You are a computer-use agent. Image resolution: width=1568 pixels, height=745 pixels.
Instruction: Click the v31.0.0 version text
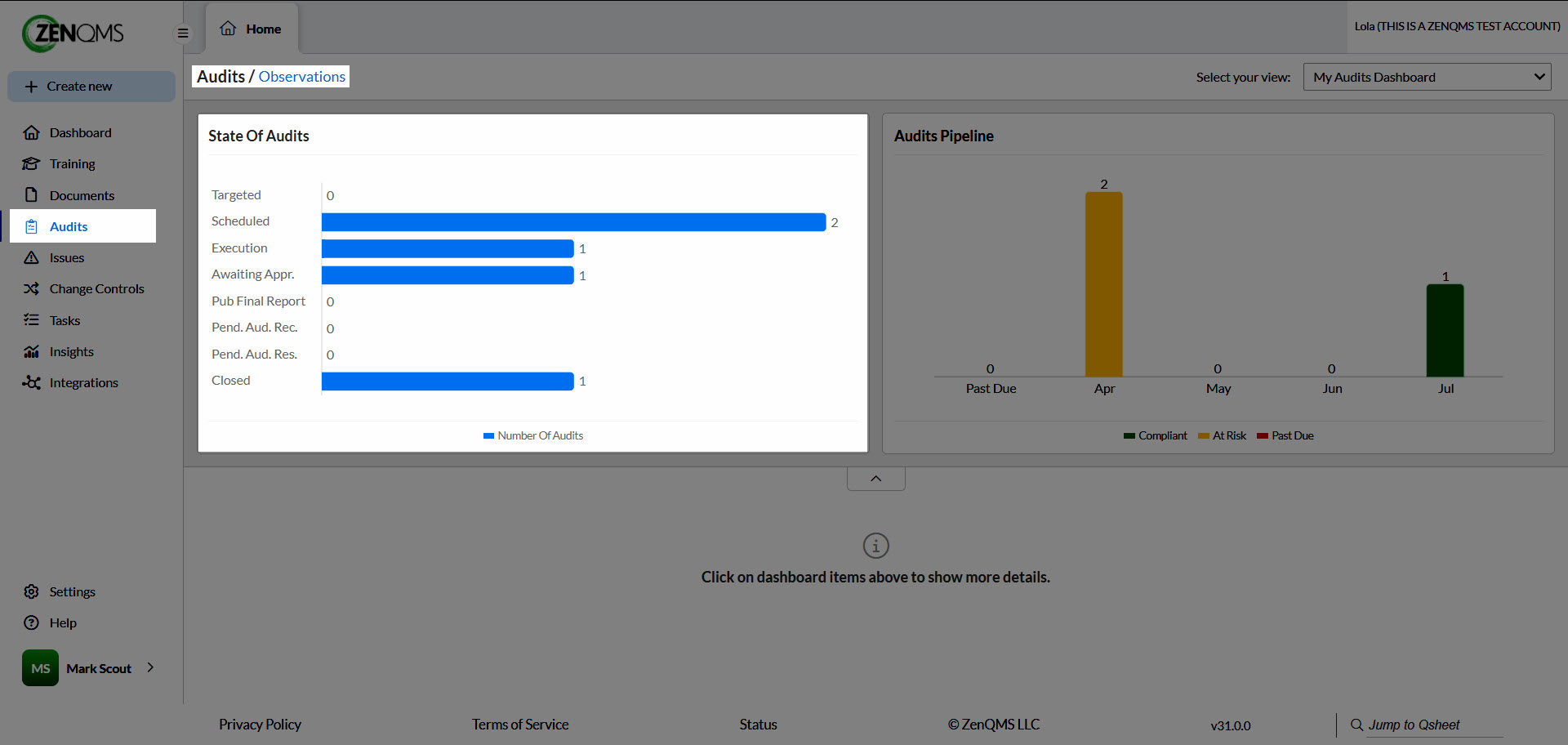1230,725
